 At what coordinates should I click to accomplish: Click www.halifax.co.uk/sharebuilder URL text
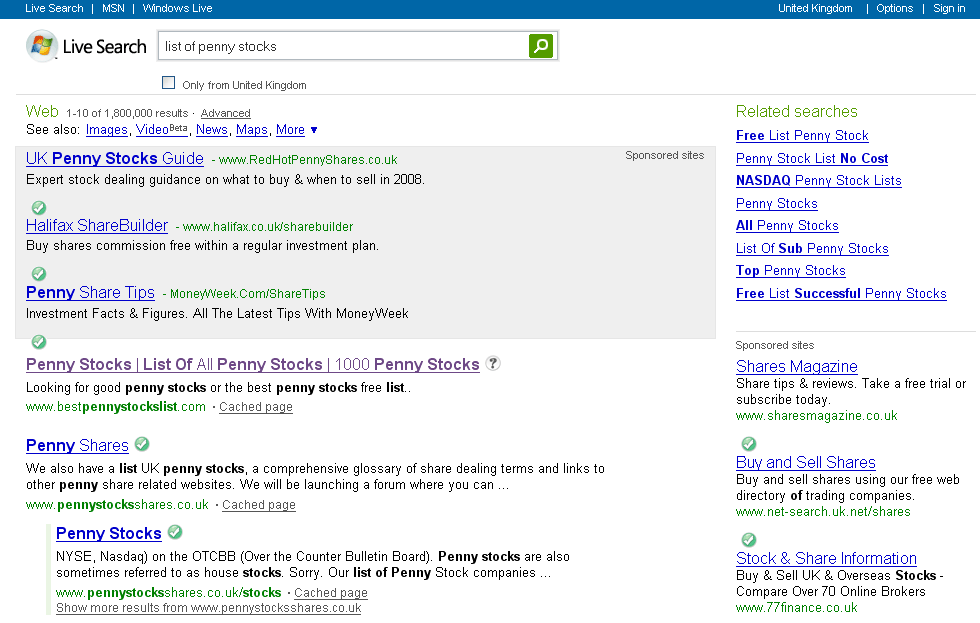(x=268, y=227)
